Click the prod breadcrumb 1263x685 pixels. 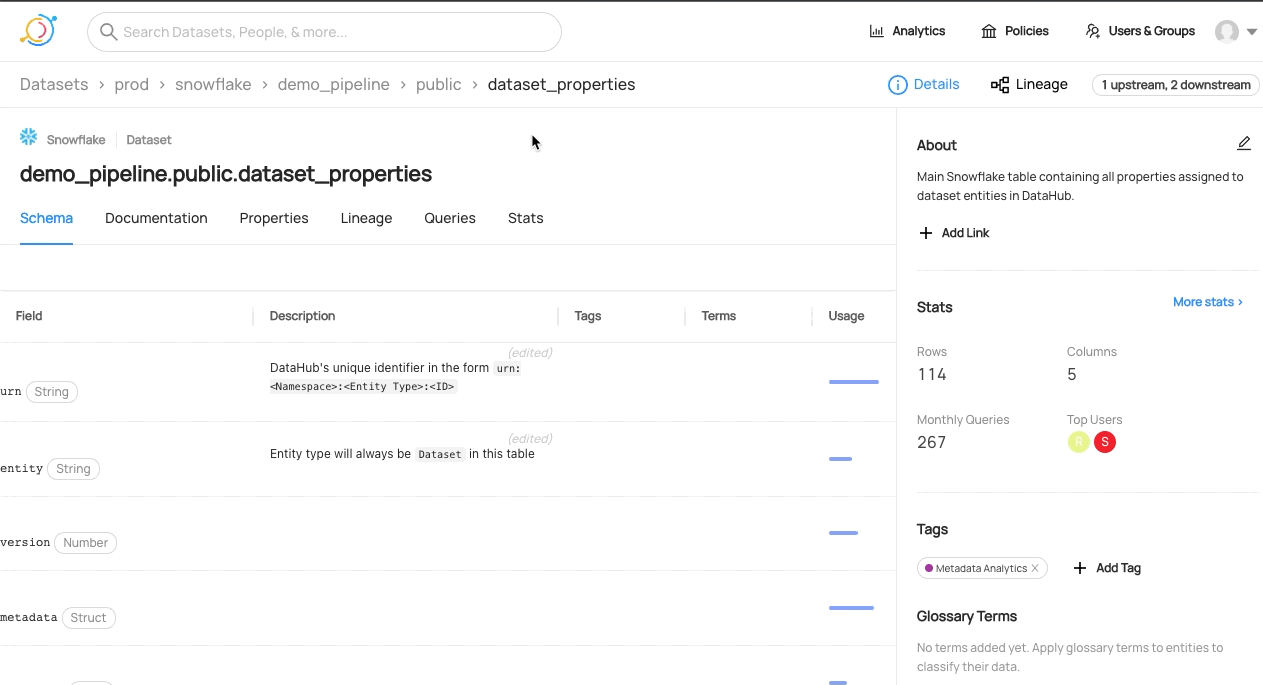tap(132, 85)
